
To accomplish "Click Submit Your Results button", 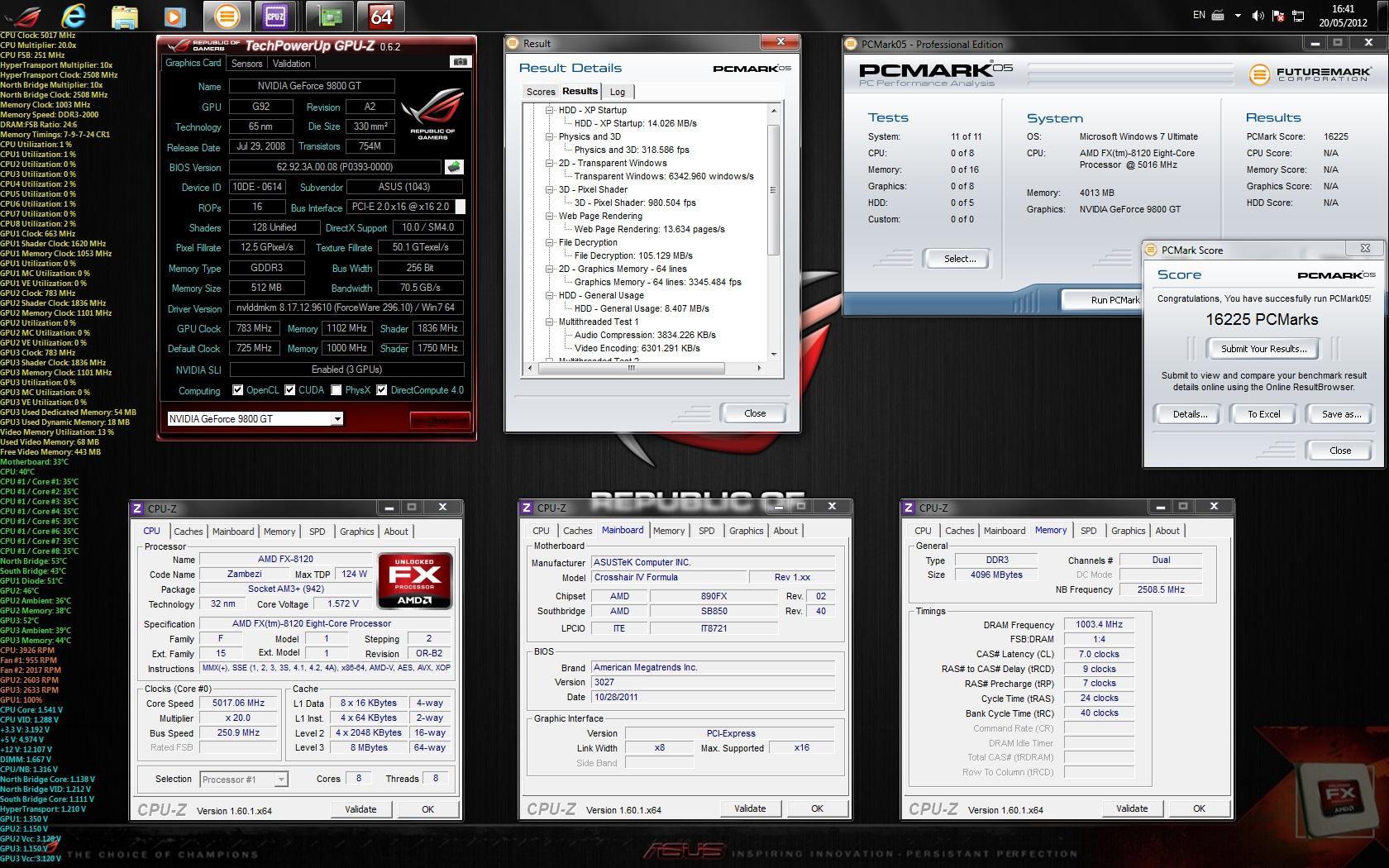I will 1263,349.
